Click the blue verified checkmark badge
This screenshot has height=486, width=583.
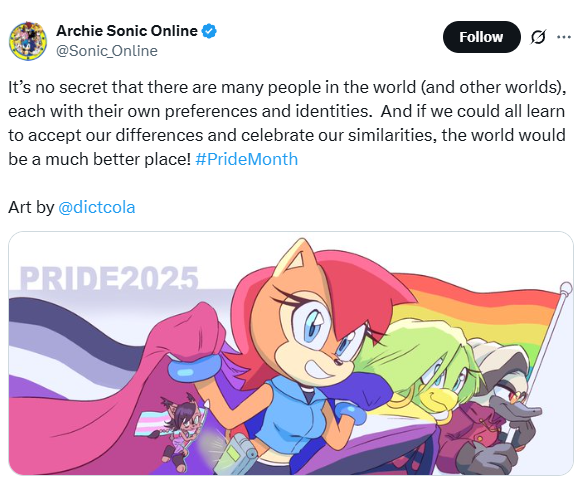pos(209,31)
